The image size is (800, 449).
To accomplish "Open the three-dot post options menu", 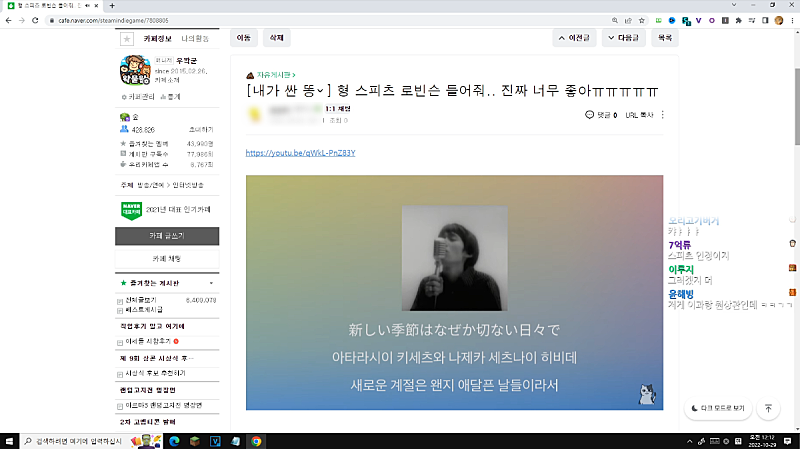I will tap(662, 115).
